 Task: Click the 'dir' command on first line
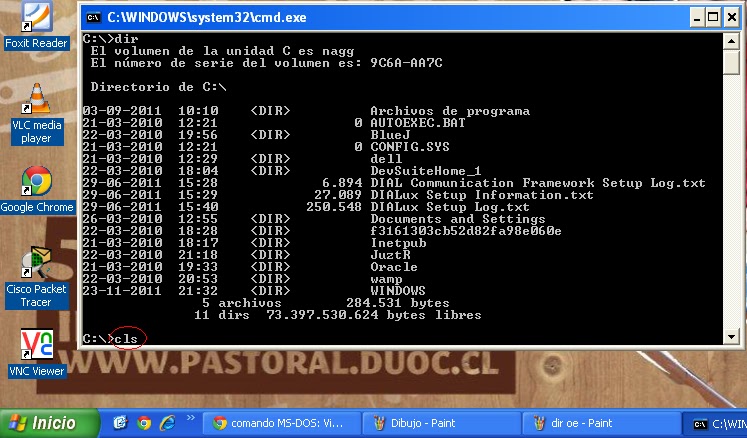(x=126, y=39)
